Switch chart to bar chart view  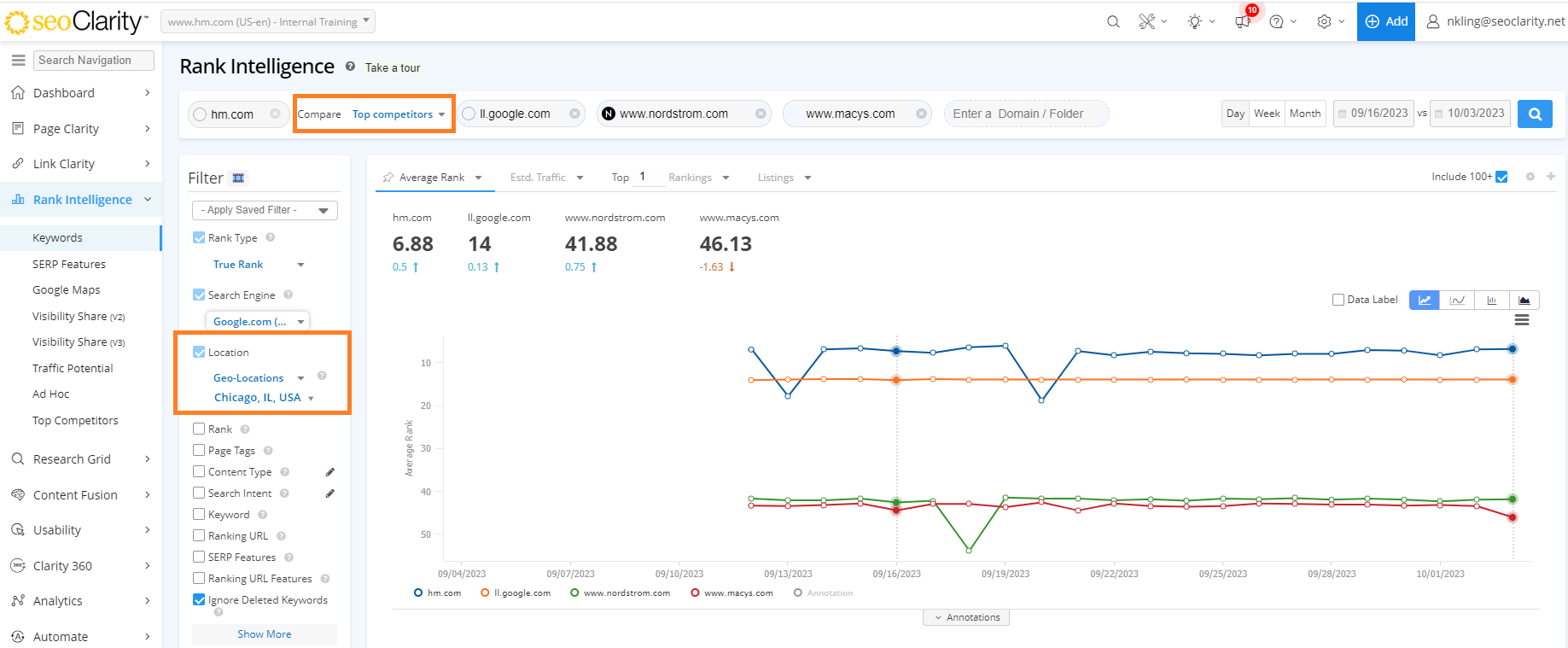tap(1491, 300)
